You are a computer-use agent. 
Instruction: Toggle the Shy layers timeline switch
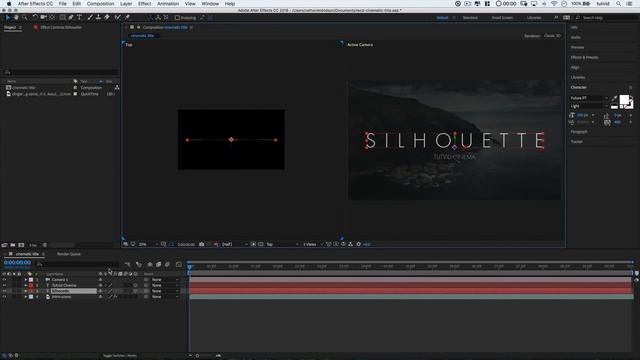click(x=149, y=264)
